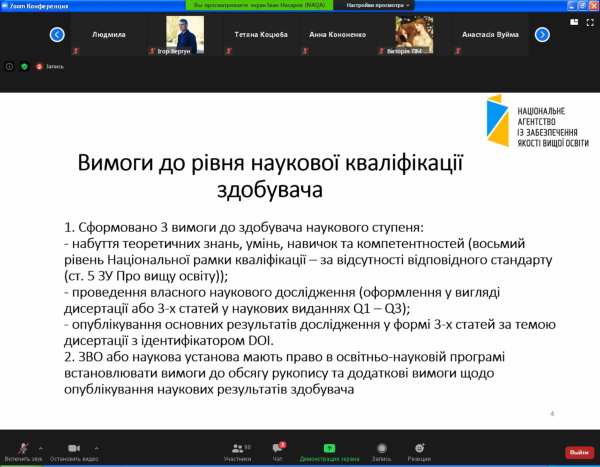Stop video using the camera button

tap(73, 449)
